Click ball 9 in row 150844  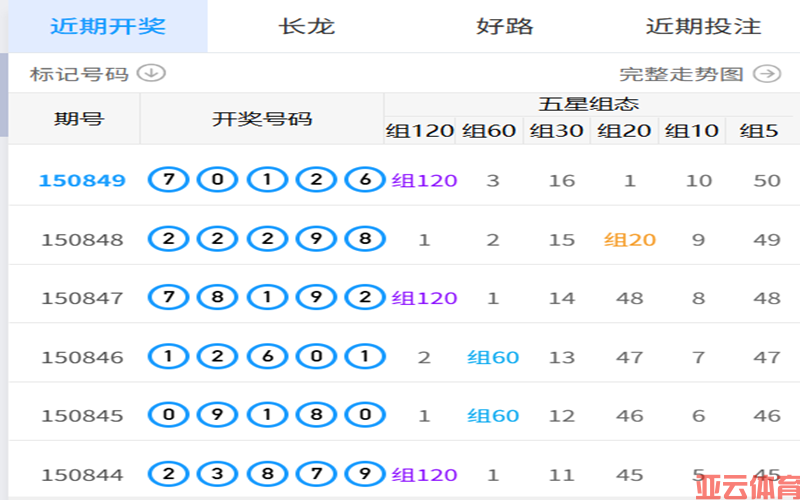point(365,474)
